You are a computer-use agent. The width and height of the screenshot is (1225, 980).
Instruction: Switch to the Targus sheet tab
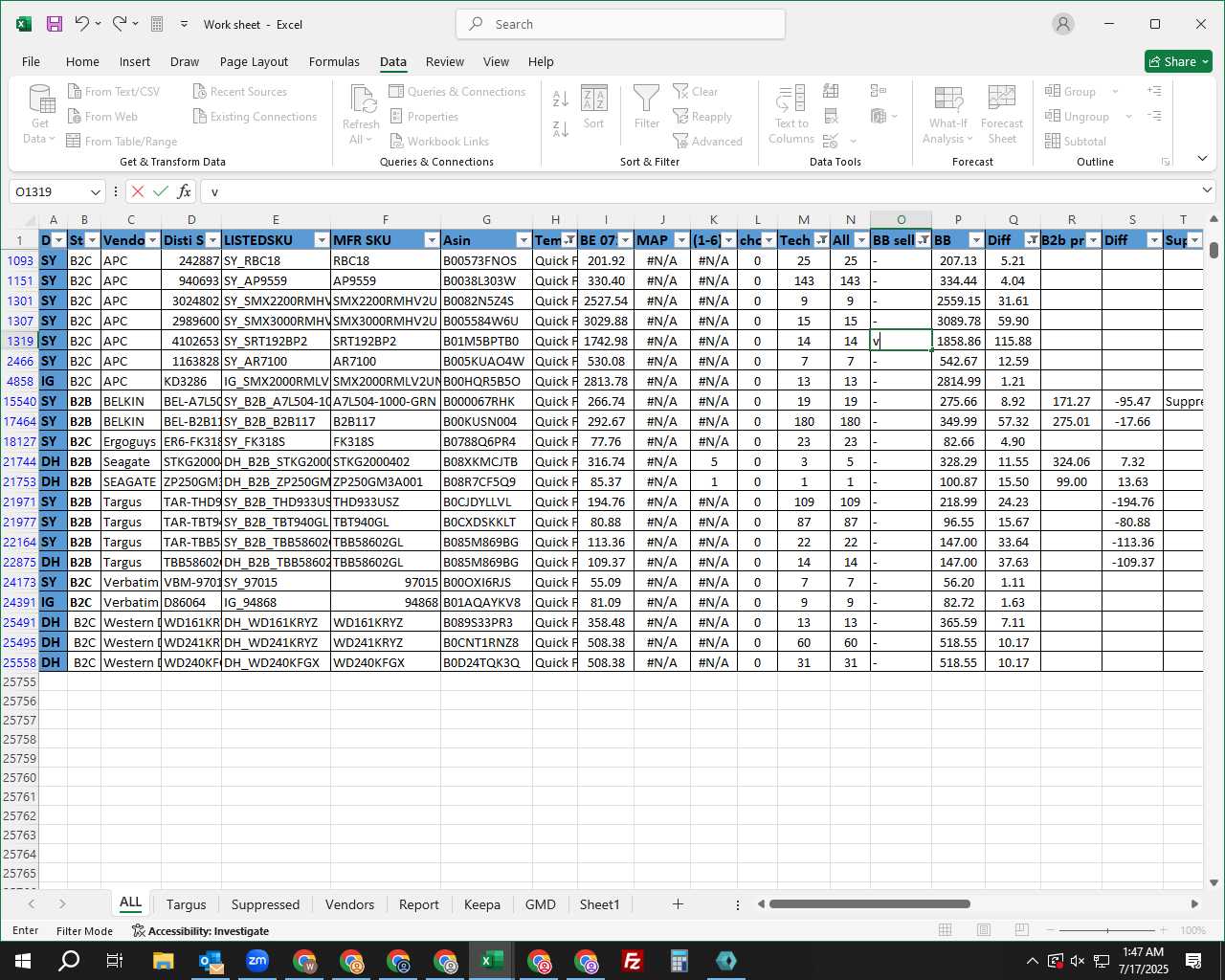coord(186,904)
